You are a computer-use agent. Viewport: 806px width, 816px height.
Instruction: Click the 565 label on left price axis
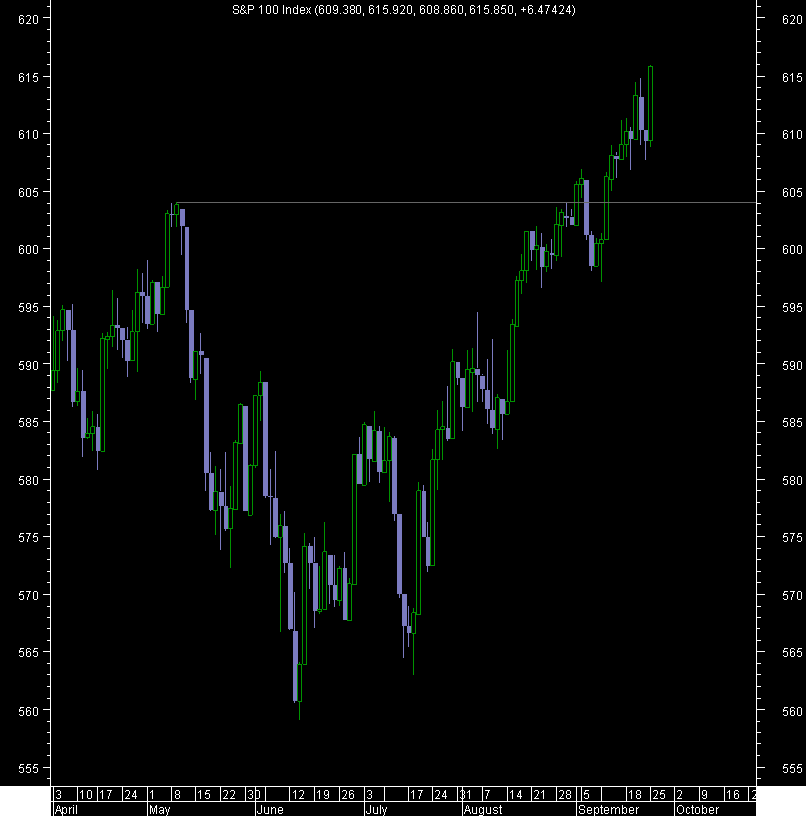(29, 653)
